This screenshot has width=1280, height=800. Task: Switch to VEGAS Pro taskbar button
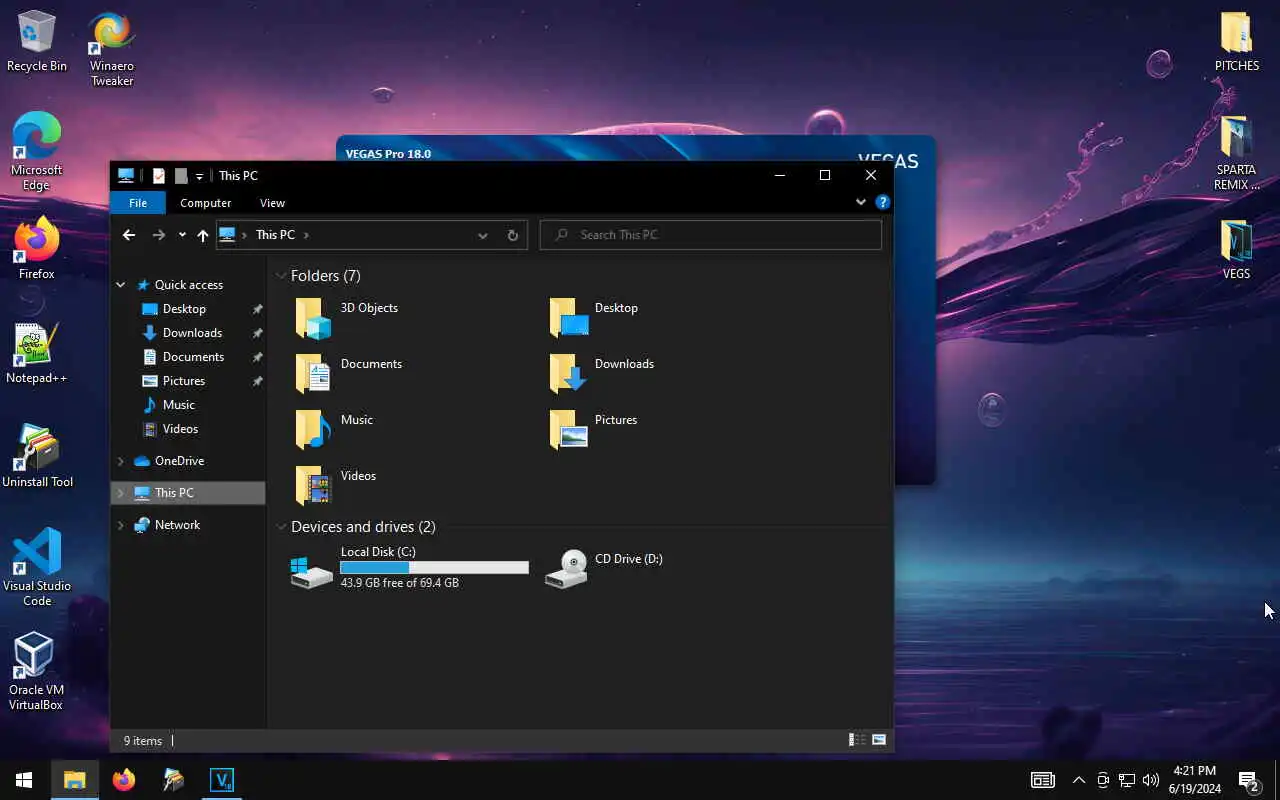point(222,780)
